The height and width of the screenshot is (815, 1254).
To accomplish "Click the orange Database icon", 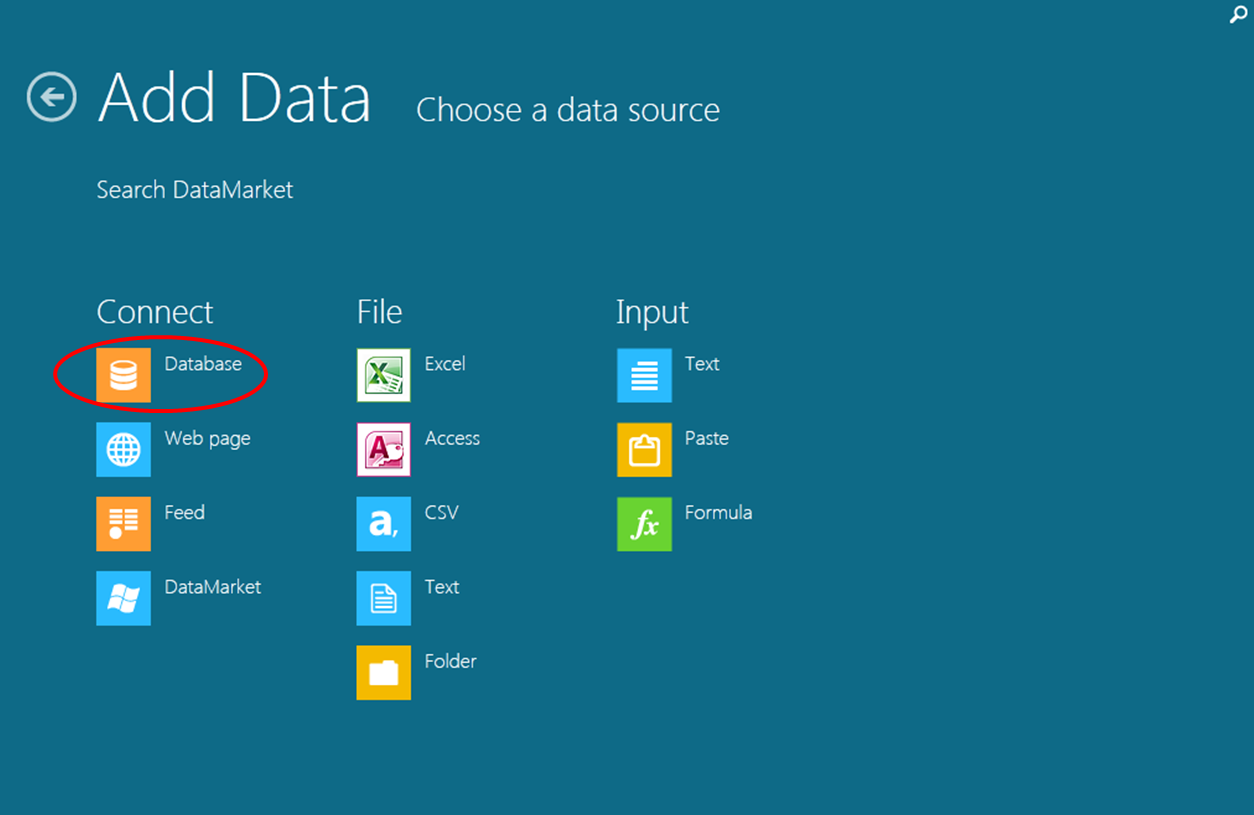I will pos(123,375).
